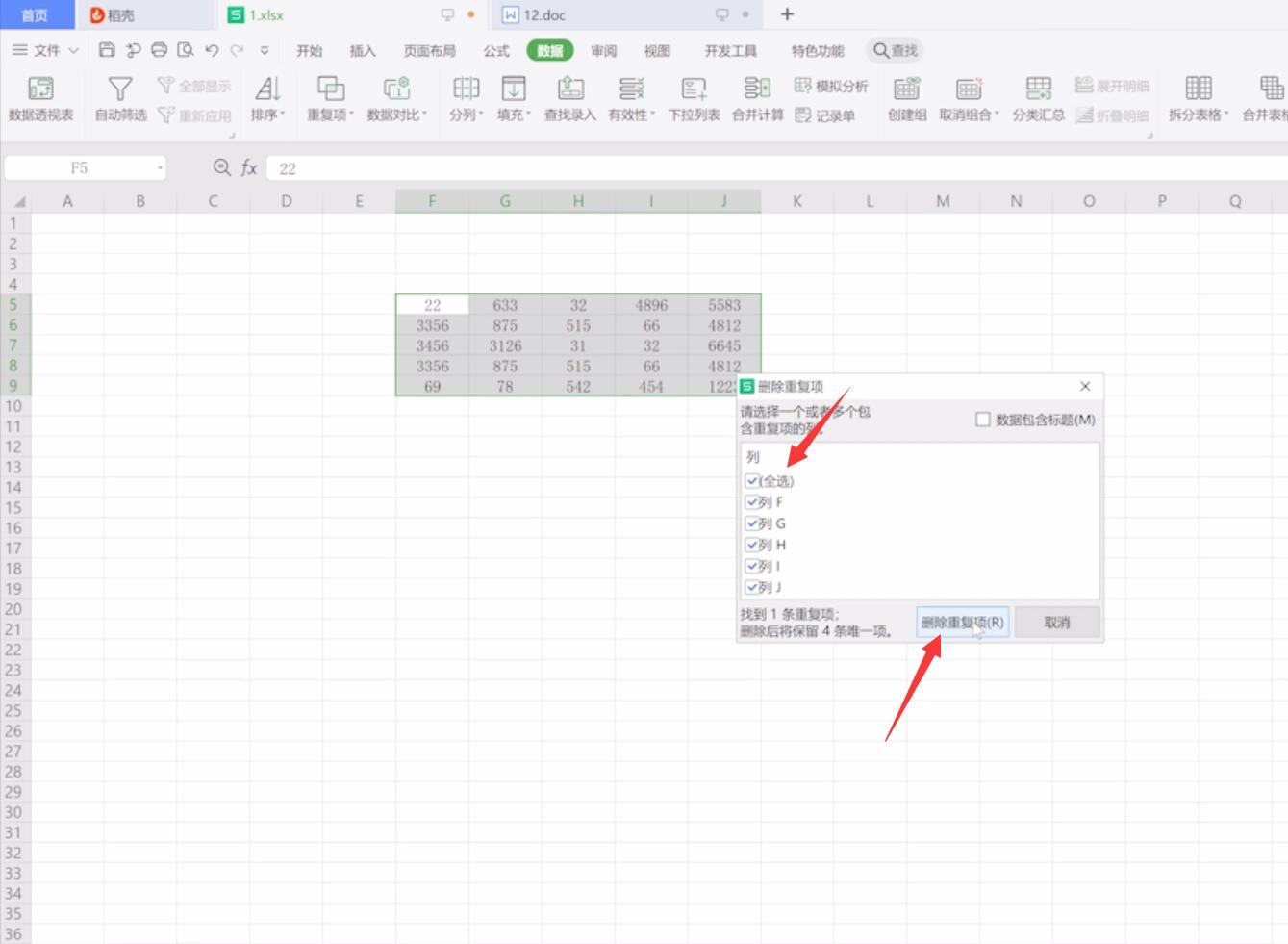Switch to the 插入 ribbon tab

(363, 51)
